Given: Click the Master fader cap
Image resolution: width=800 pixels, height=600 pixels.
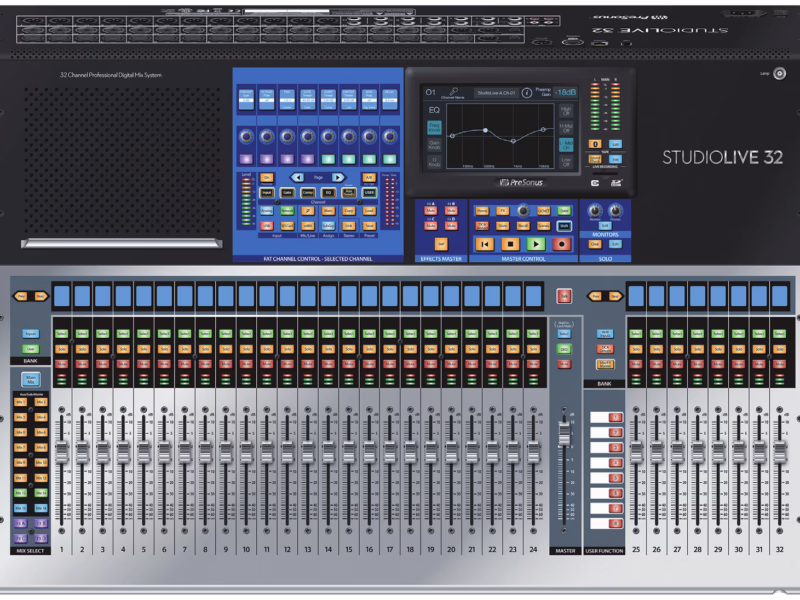Looking at the screenshot, I should click(564, 434).
